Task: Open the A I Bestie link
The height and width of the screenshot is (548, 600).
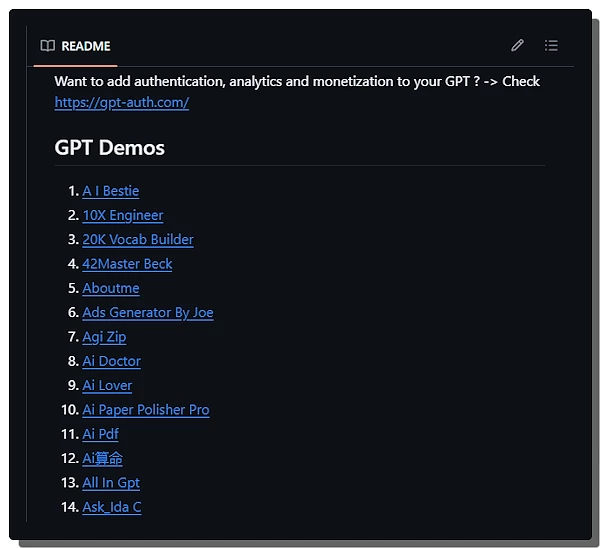Action: click(x=110, y=191)
